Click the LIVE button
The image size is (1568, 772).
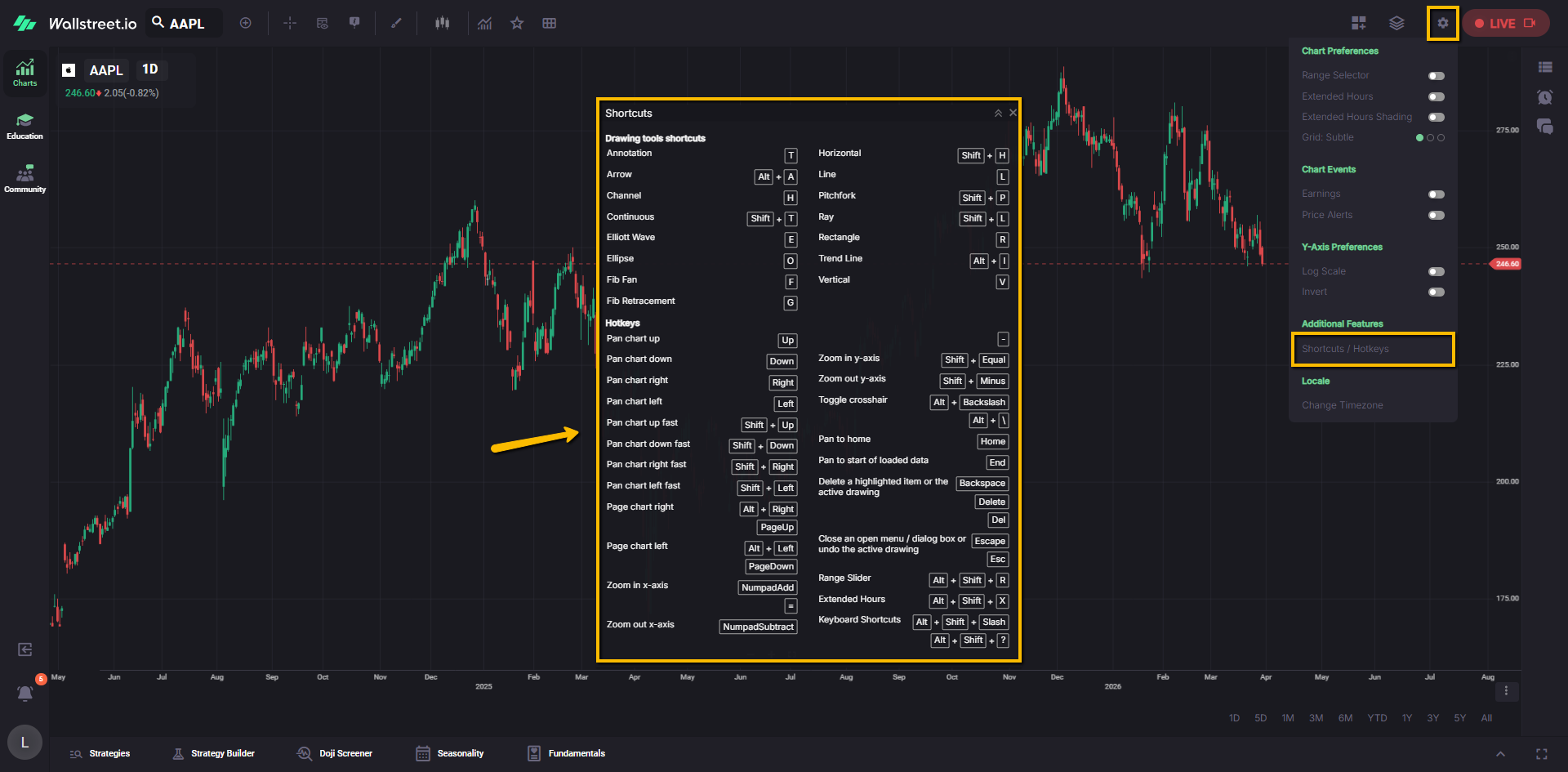coord(1505,23)
